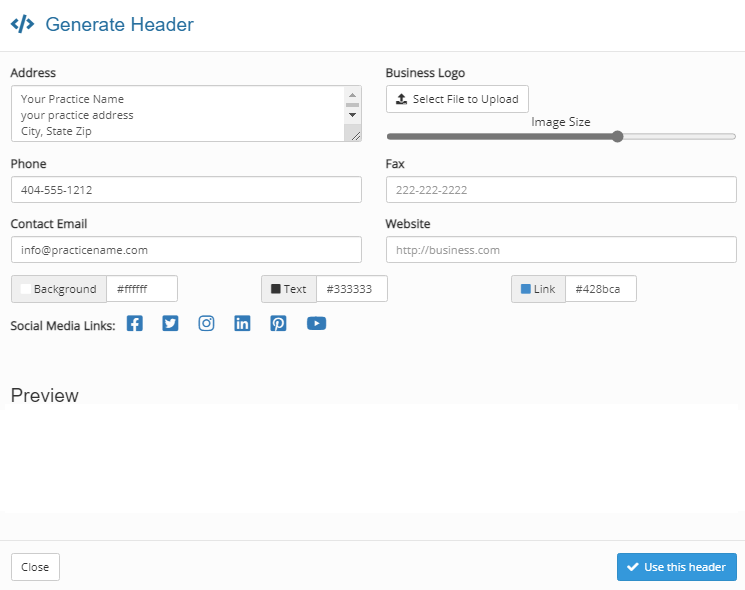
Task: Click the LinkedIn social media icon
Action: (242, 324)
